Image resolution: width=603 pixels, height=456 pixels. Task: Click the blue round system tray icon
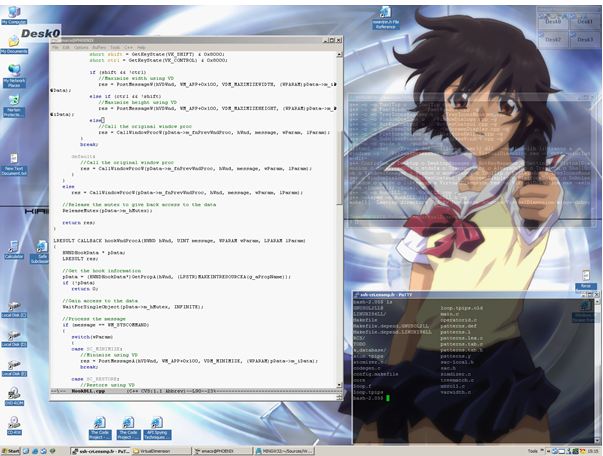pyautogui.click(x=554, y=451)
